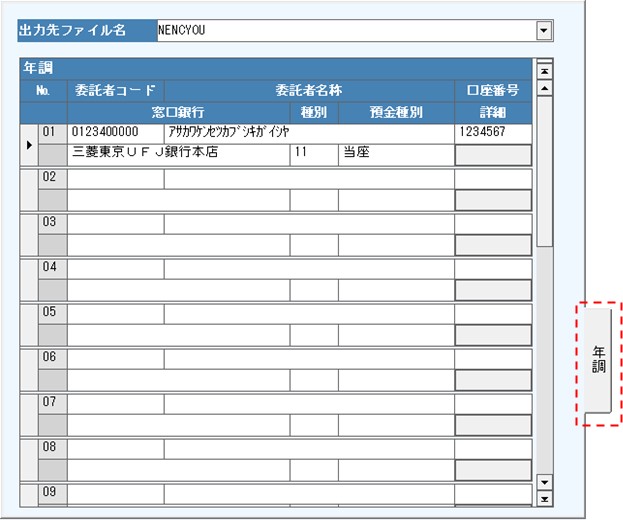Viewport: 623px width, 520px height.
Task: Click the 預金種別 field showing 当座
Action: [395, 154]
